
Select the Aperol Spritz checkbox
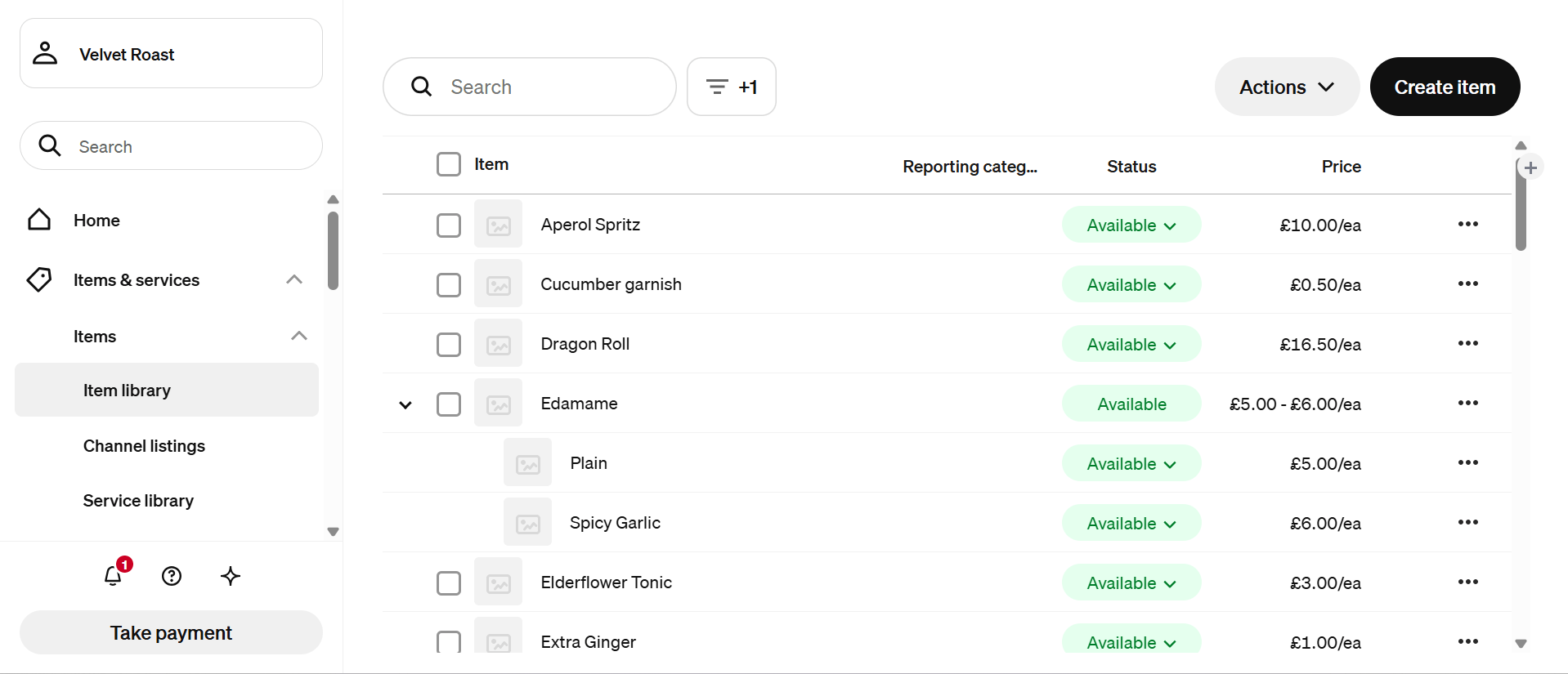pyautogui.click(x=449, y=225)
